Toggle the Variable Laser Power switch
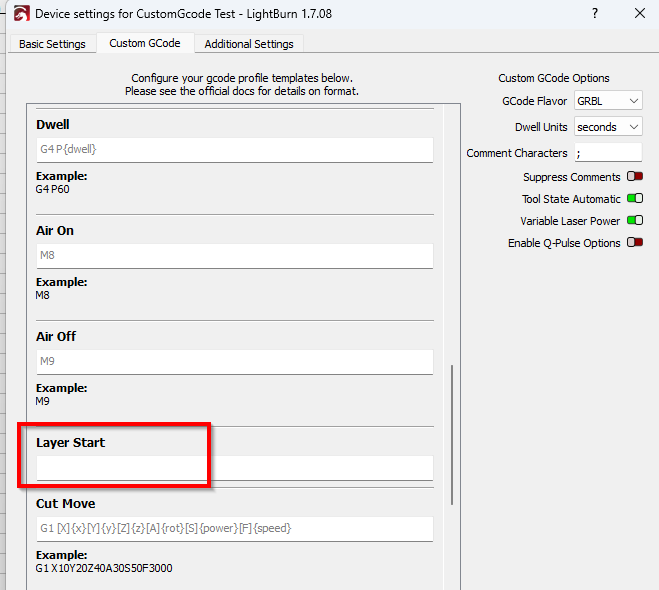The height and width of the screenshot is (590, 659). pos(635,220)
